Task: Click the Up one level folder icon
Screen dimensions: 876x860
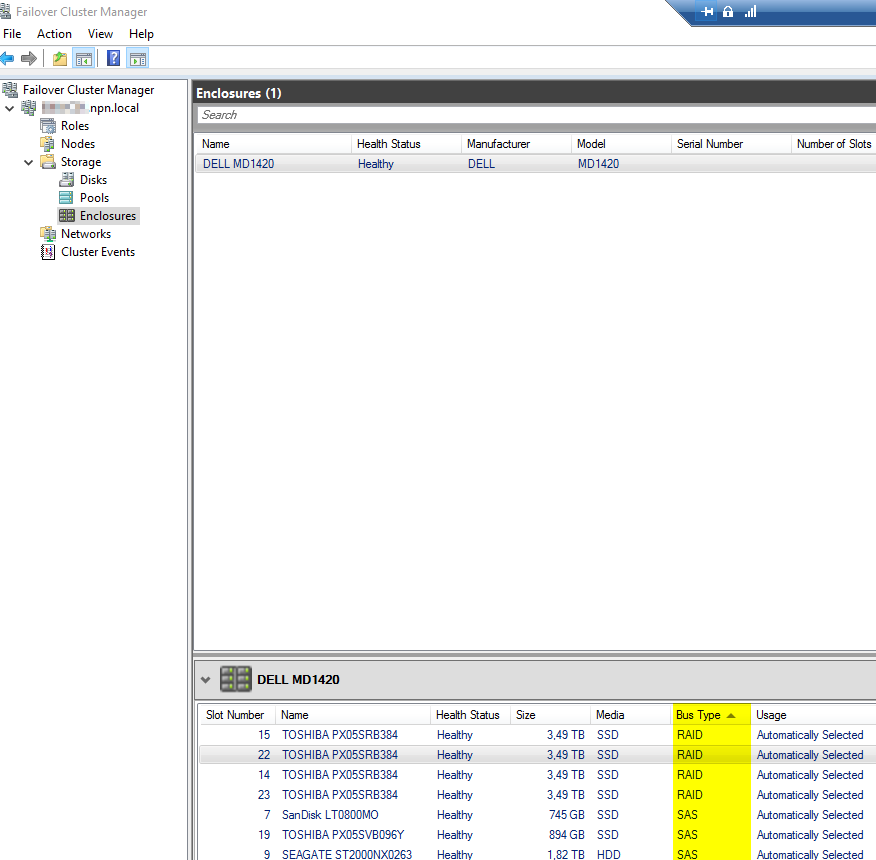Action: (x=60, y=59)
